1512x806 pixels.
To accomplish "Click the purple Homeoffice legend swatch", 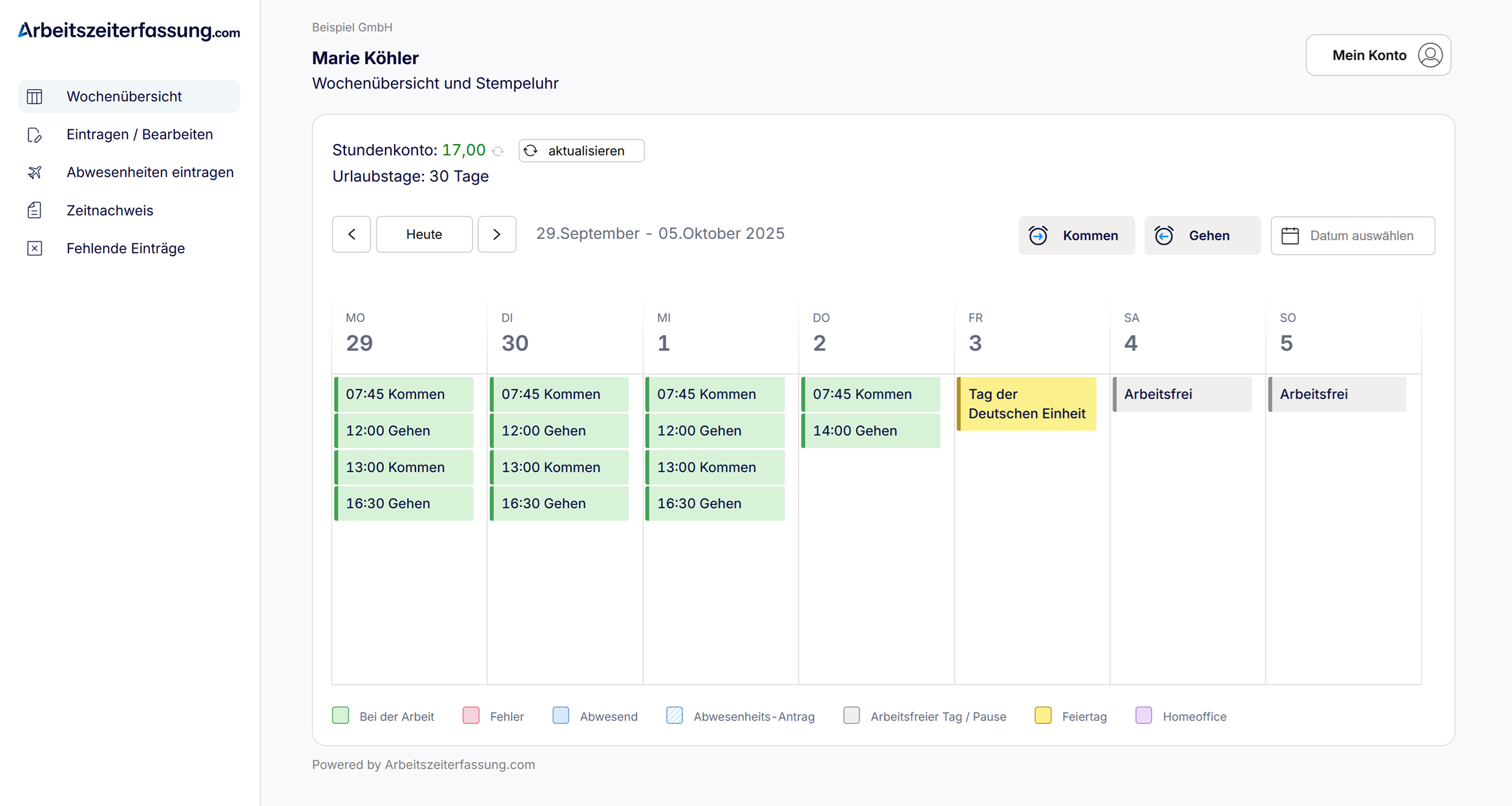I will click(1144, 716).
